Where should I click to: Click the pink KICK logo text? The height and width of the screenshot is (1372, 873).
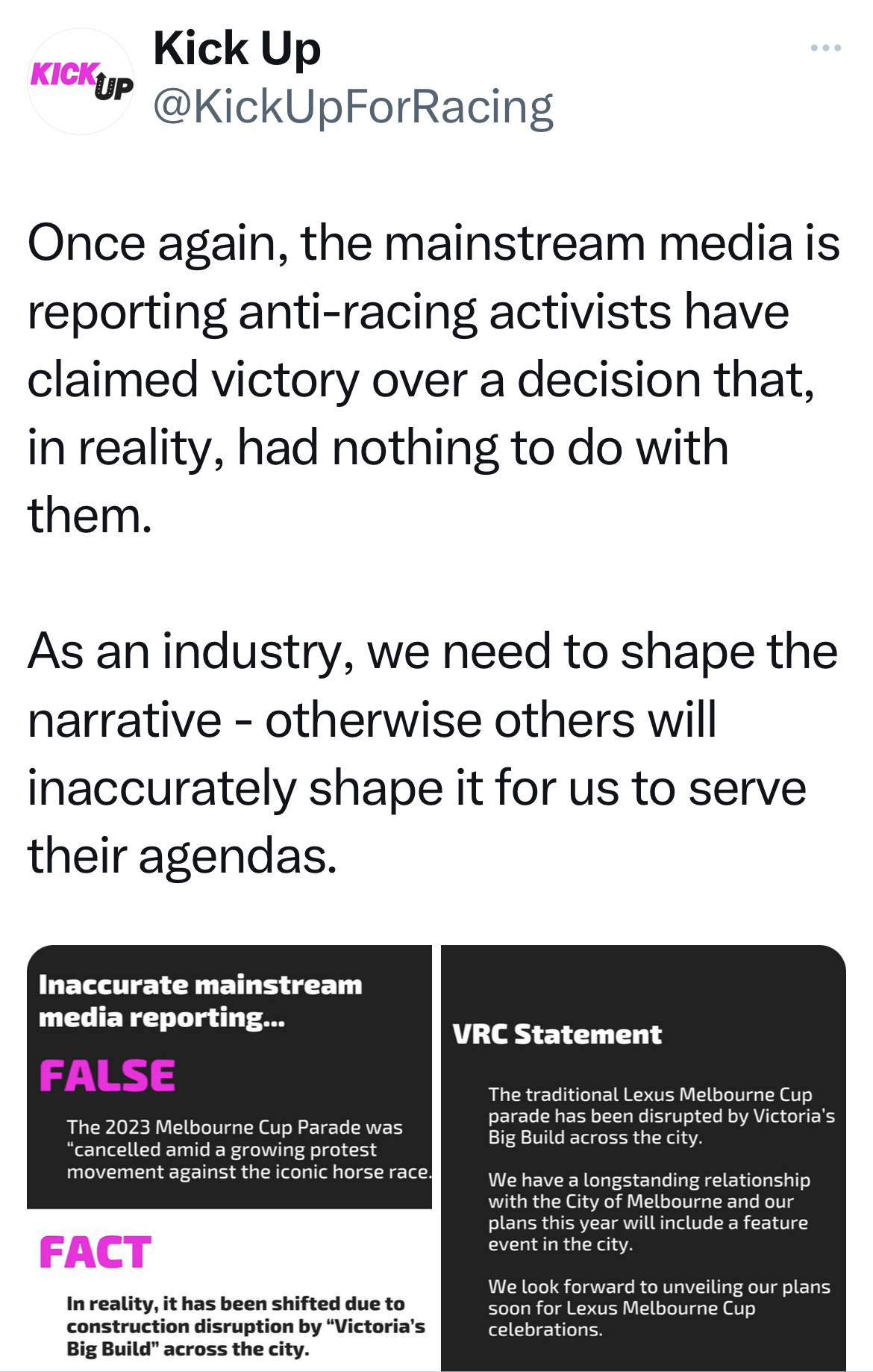tap(64, 75)
